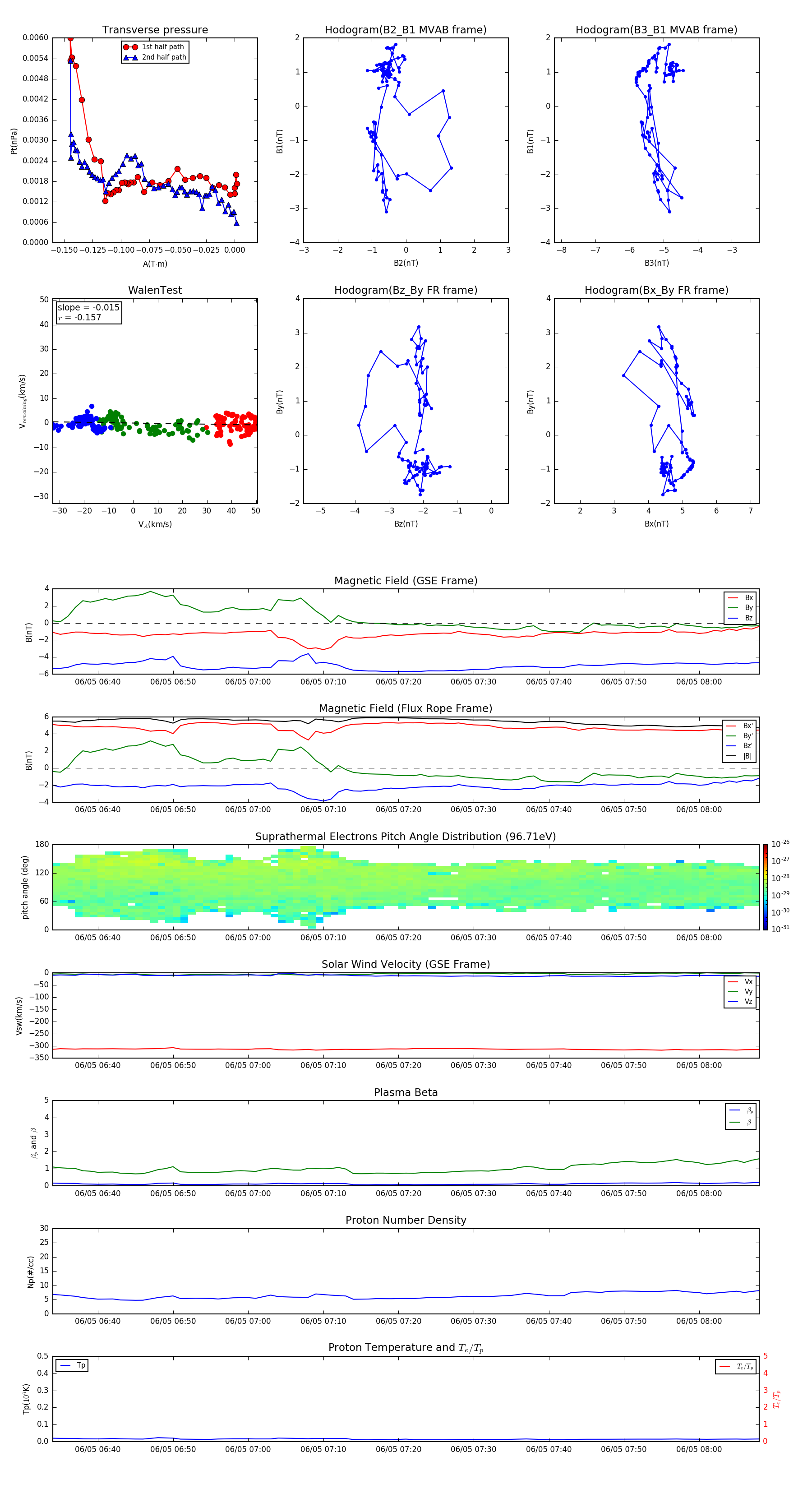Click the 'pitch angle (deg)' axis label
The height and width of the screenshot is (1489, 812).
click(x=25, y=887)
